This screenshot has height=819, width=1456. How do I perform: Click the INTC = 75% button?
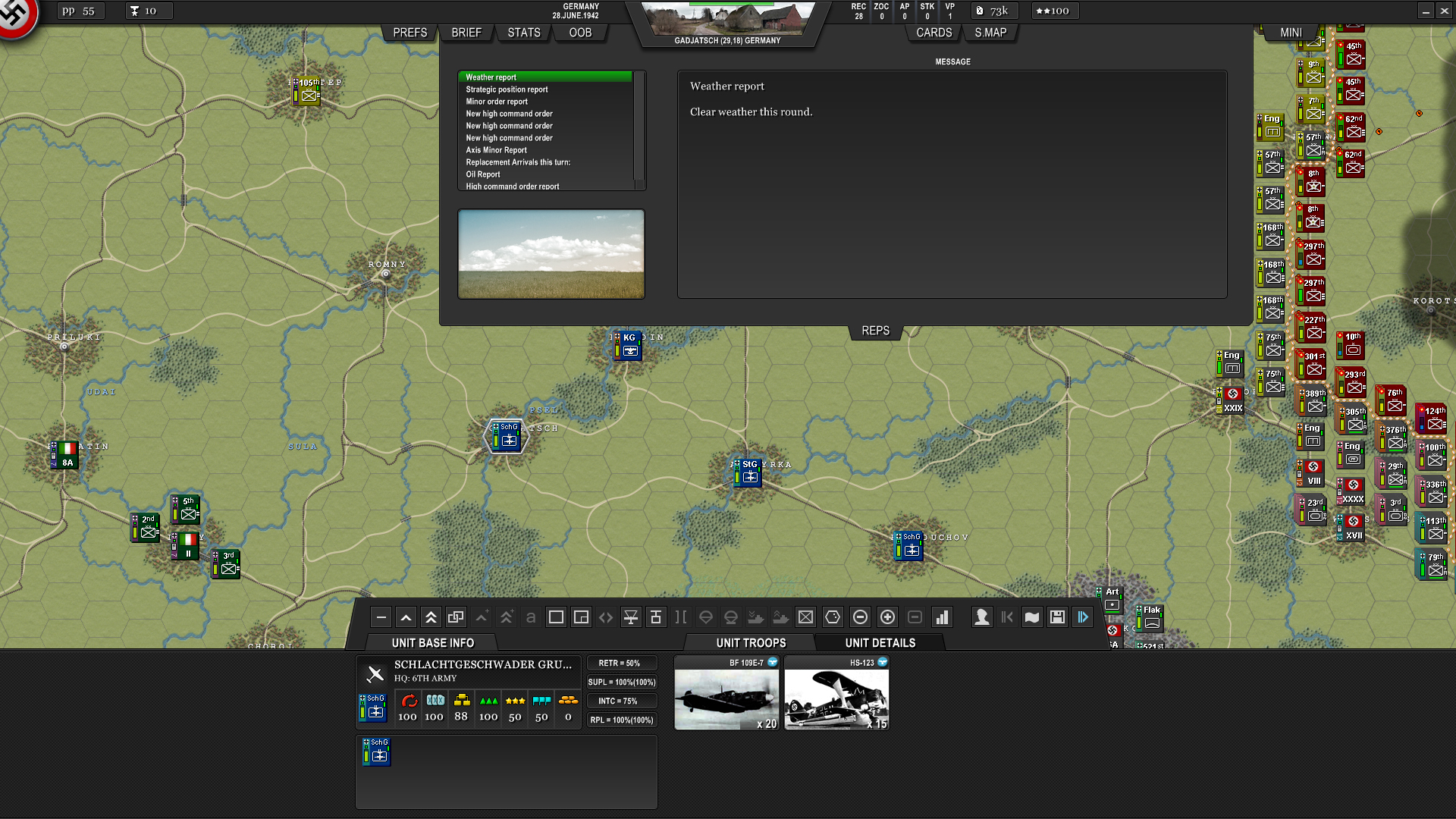(621, 701)
